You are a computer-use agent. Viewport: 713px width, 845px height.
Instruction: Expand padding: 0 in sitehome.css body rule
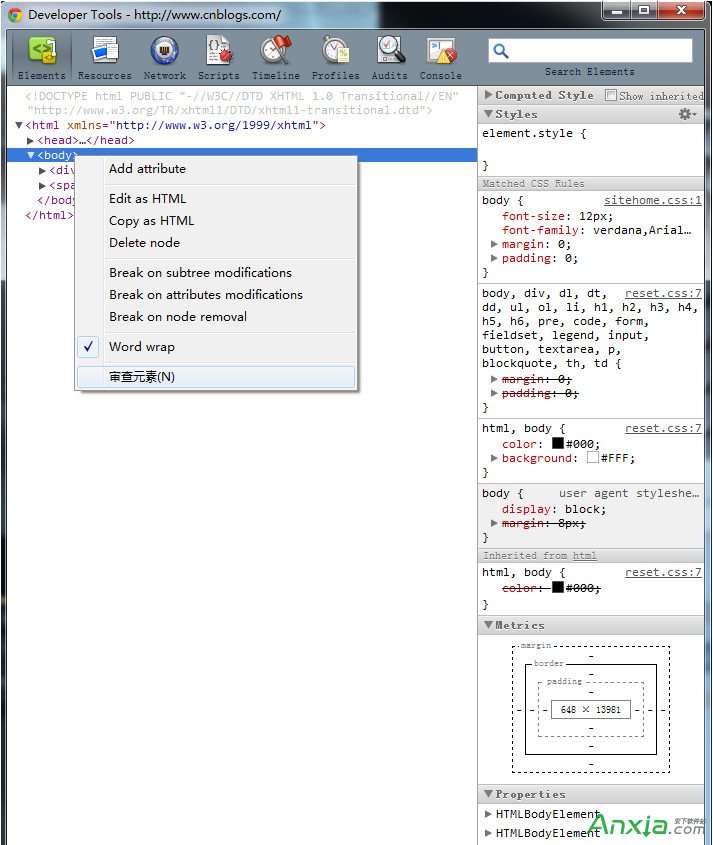(x=494, y=258)
